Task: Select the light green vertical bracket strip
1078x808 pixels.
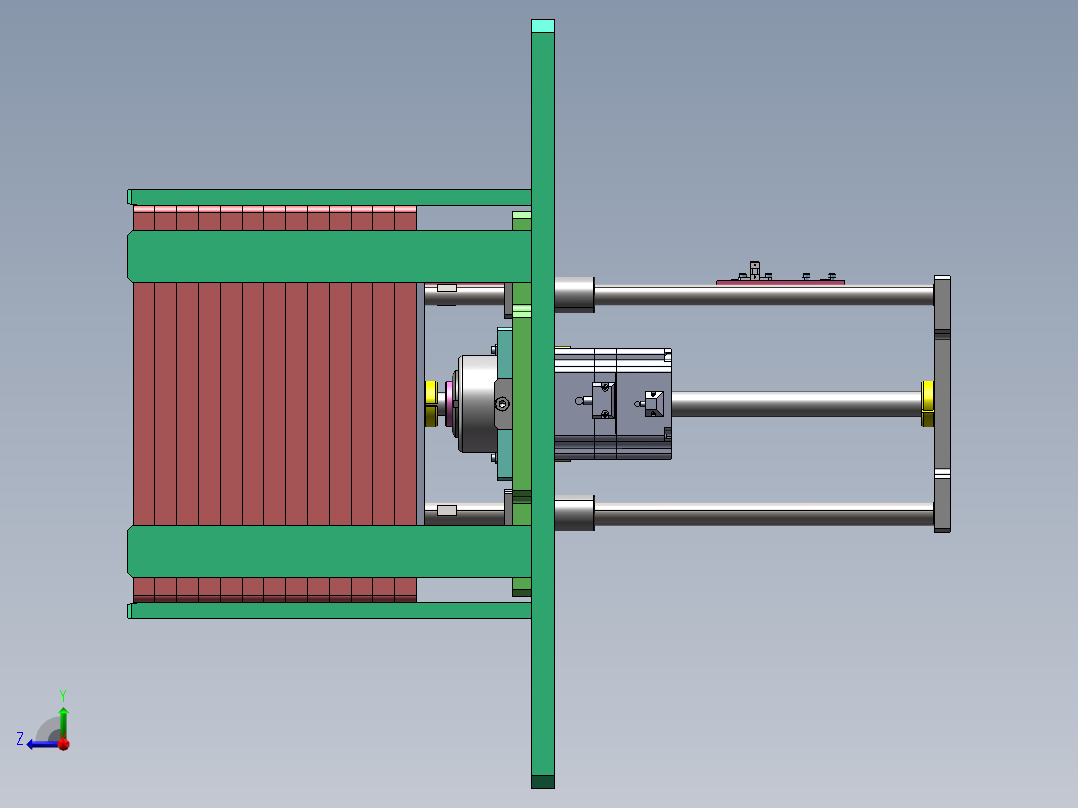Action: [x=522, y=404]
